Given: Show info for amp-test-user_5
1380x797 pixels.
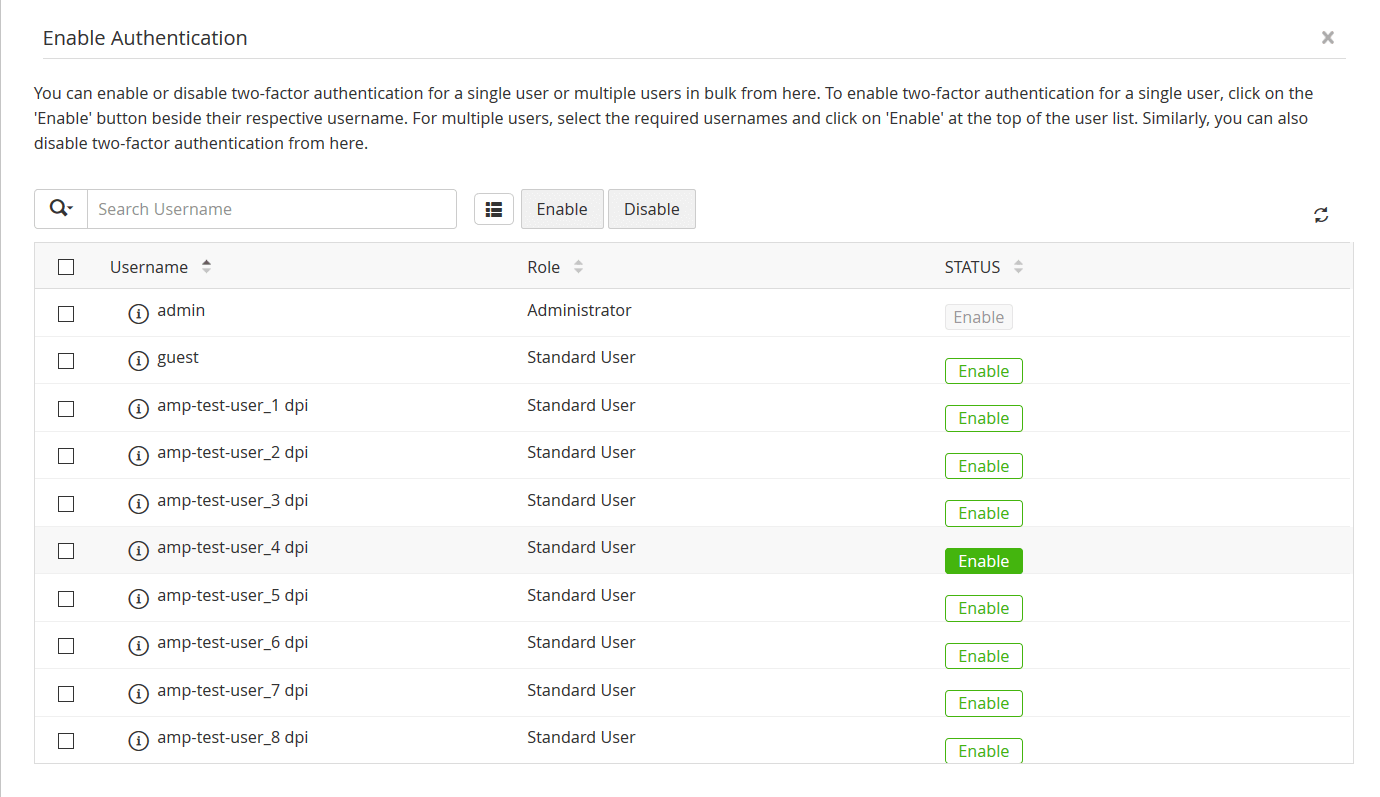Looking at the screenshot, I should 139,598.
